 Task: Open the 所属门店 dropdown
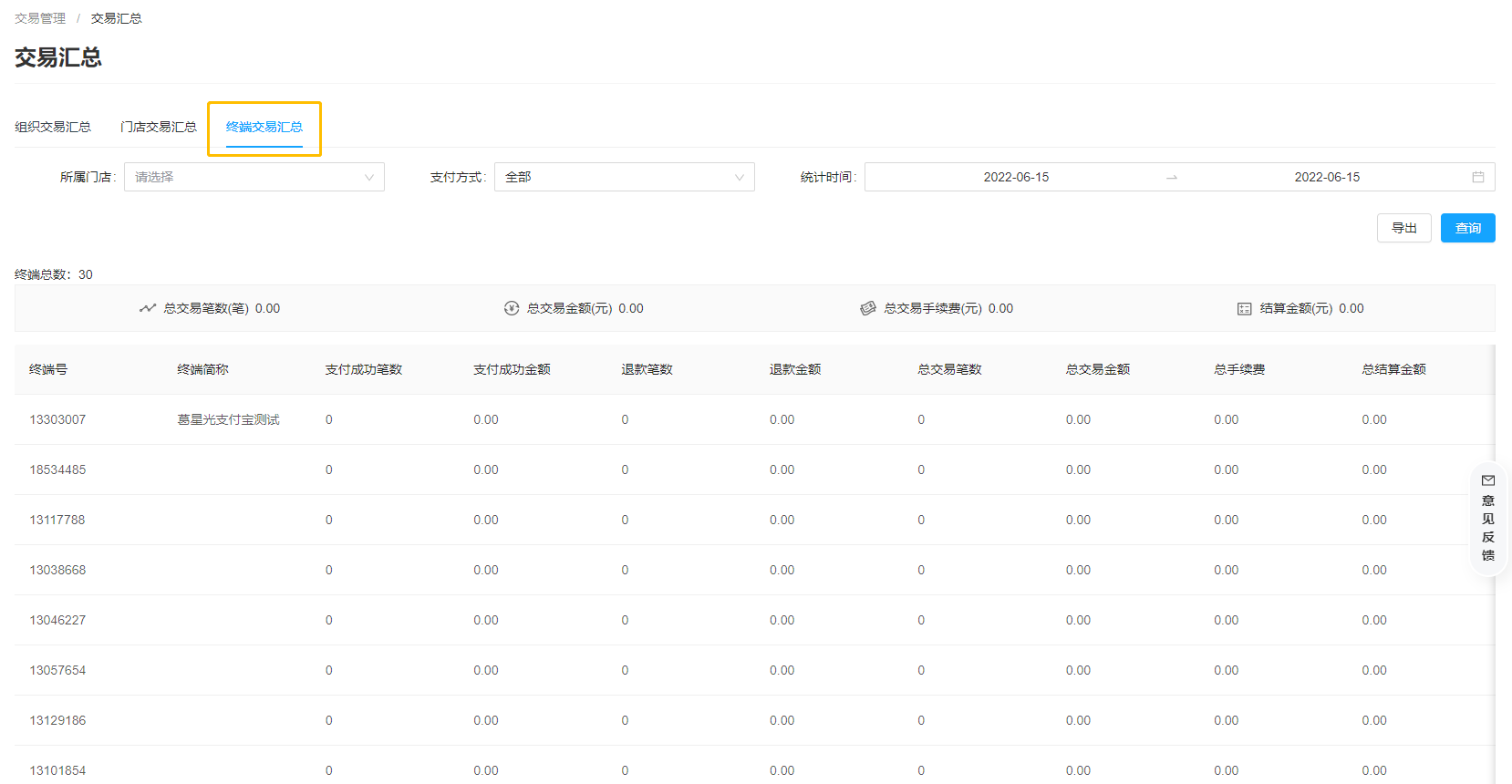254,177
